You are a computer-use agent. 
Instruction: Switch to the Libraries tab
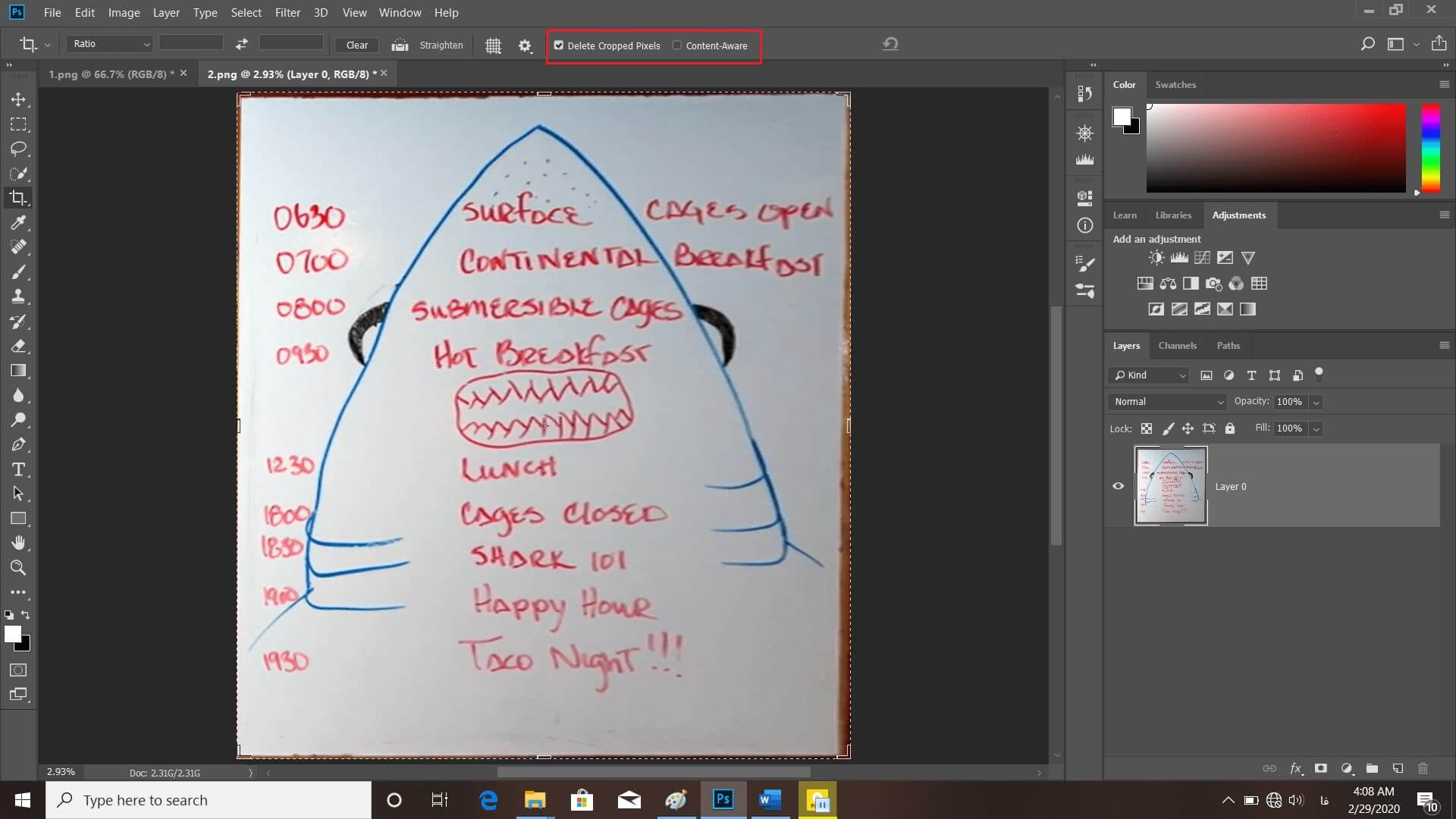coord(1173,215)
